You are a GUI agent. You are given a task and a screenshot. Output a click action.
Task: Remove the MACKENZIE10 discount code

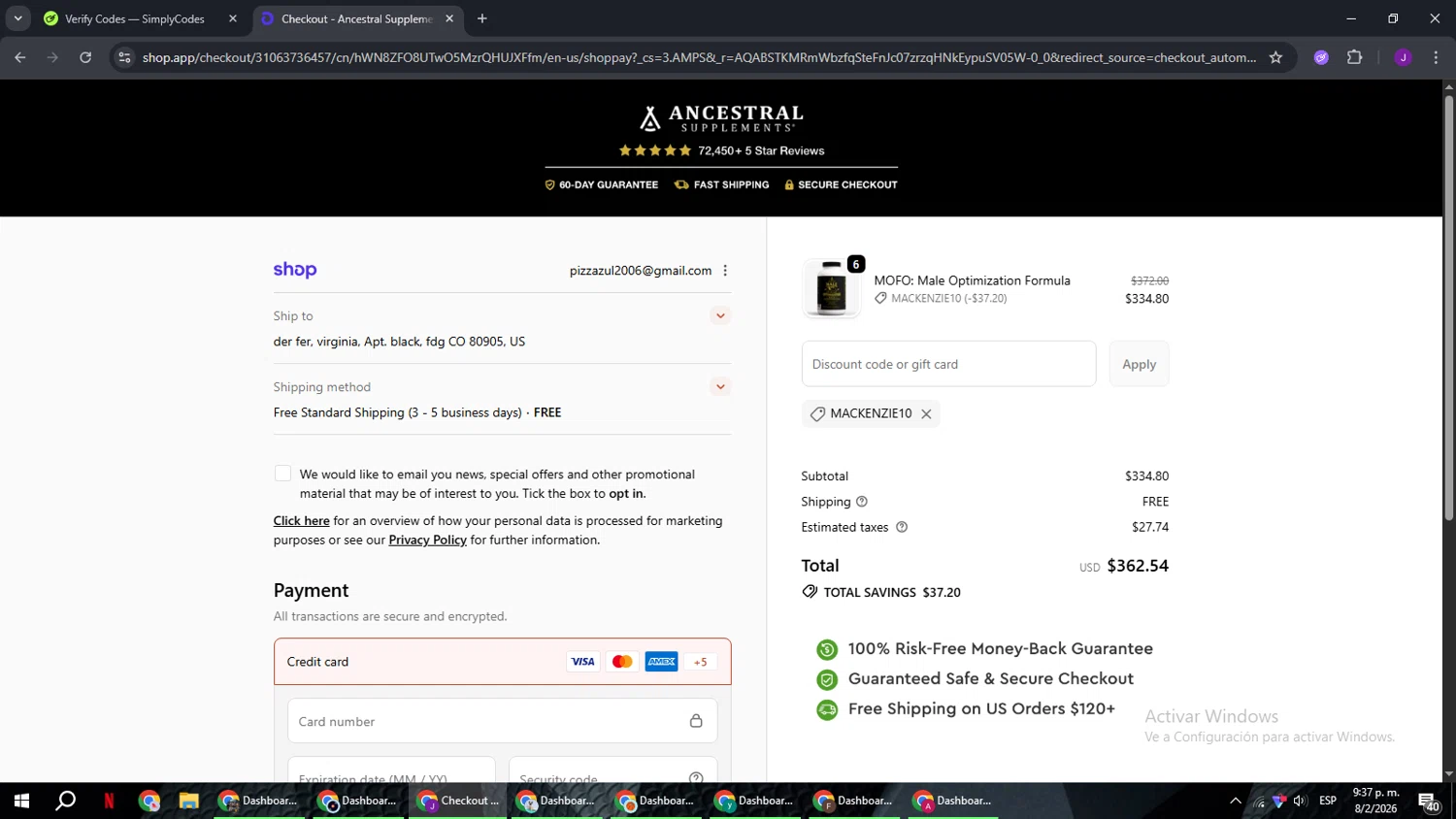pos(926,414)
